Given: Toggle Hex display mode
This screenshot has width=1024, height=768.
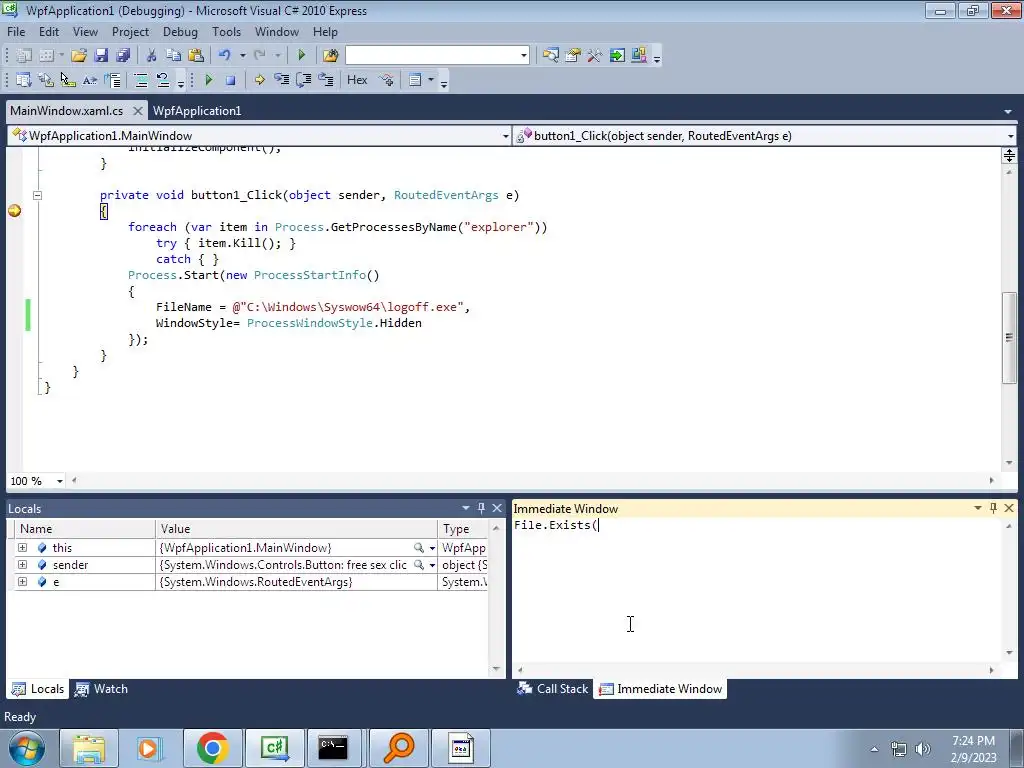Looking at the screenshot, I should click(x=357, y=80).
